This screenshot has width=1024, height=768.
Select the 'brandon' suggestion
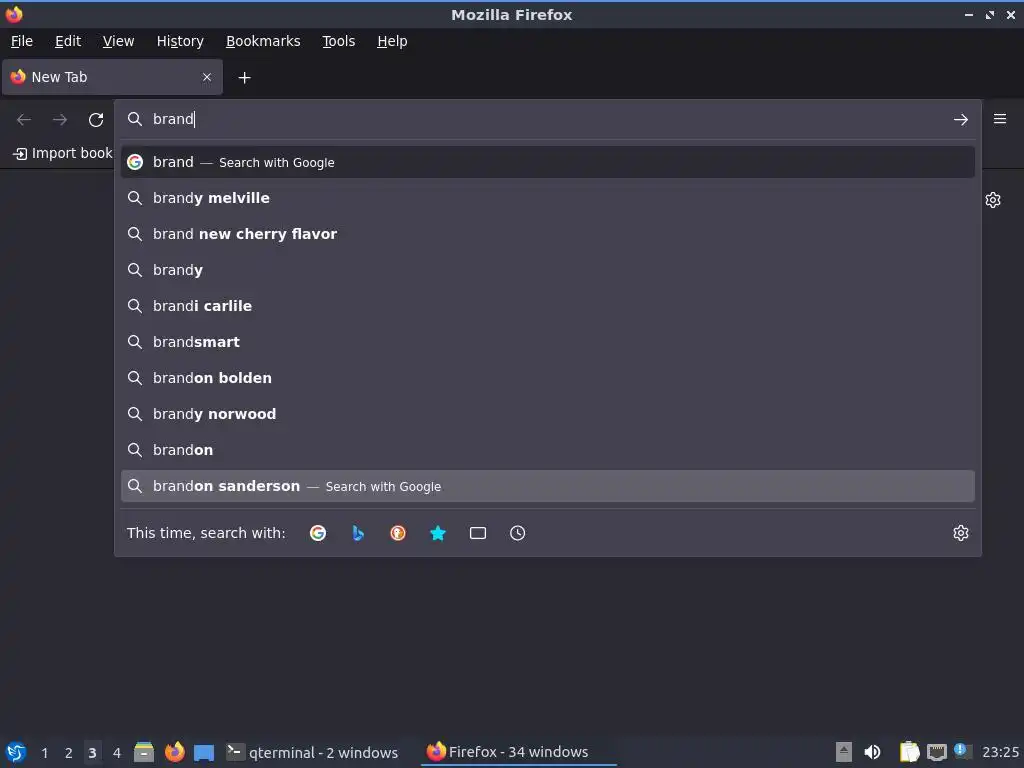547,450
